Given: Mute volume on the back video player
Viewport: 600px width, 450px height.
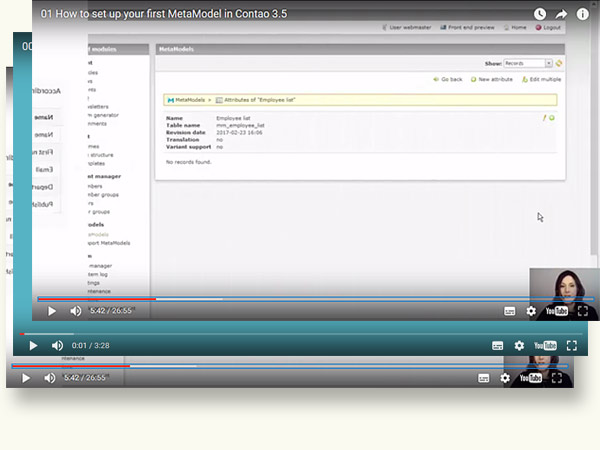Looking at the screenshot, I should click(49, 378).
